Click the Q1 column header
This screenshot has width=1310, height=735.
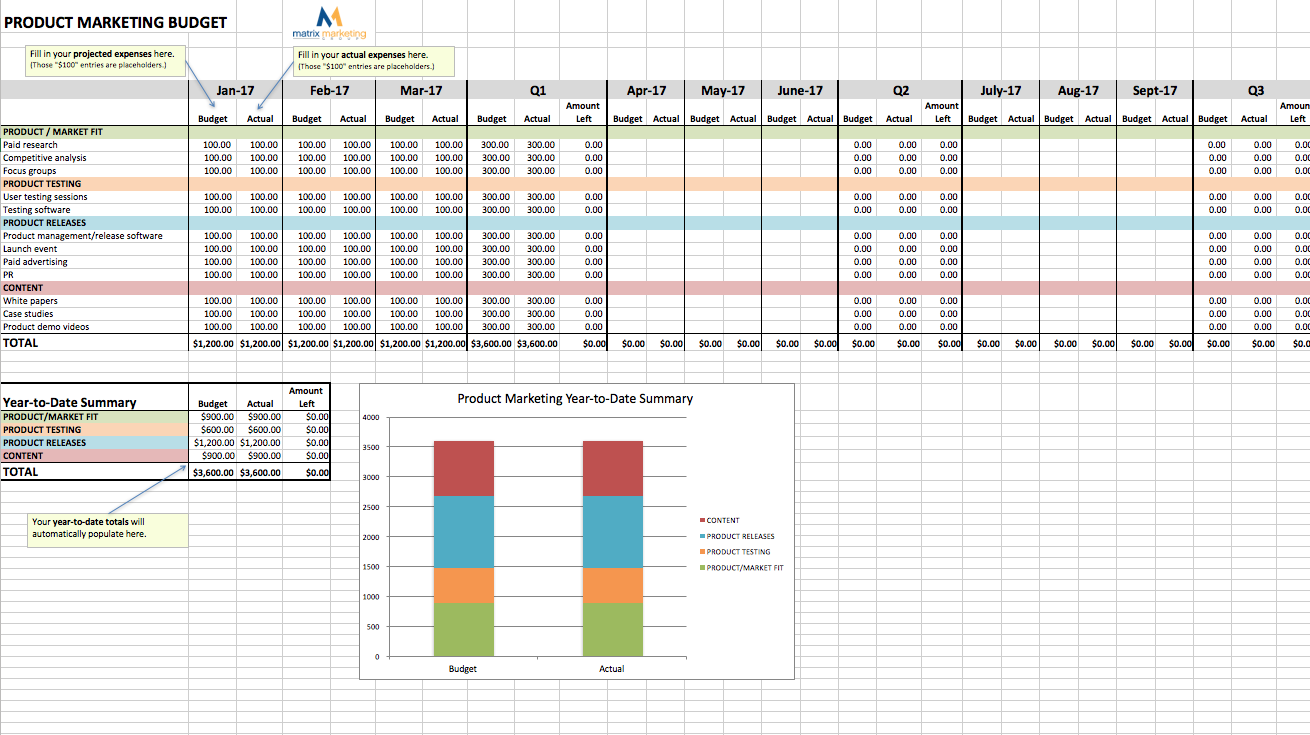point(538,90)
